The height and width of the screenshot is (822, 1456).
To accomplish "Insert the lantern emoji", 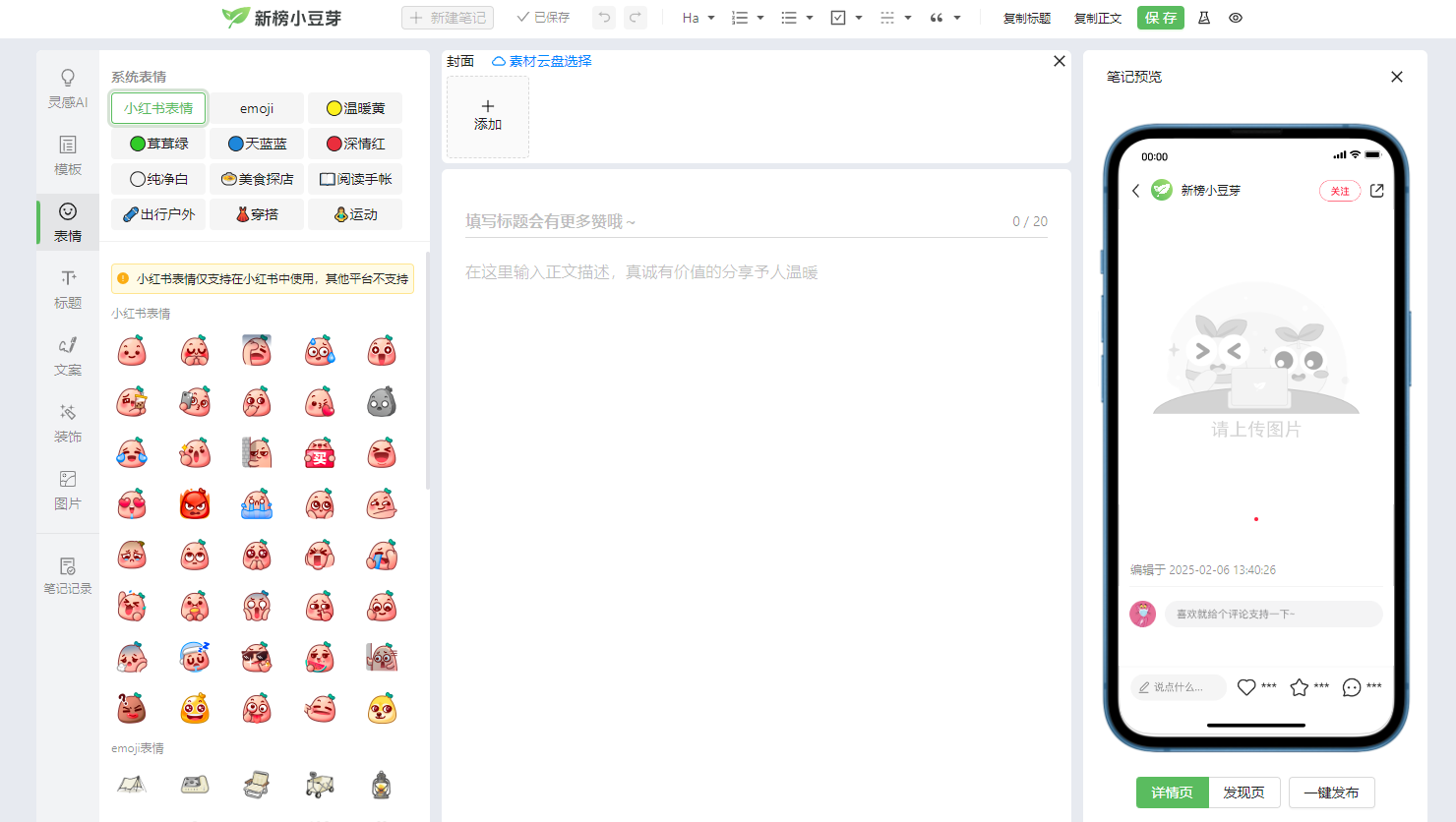I will [x=382, y=785].
